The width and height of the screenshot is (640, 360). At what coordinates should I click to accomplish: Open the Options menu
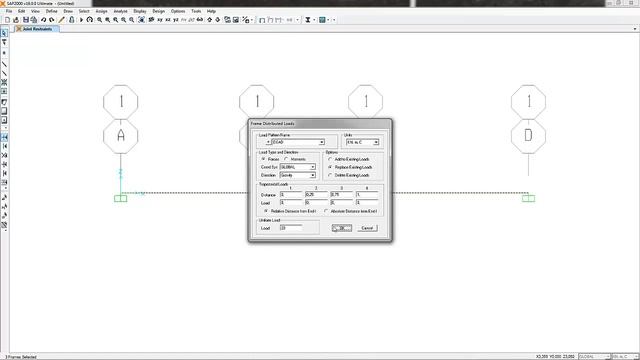click(x=178, y=11)
